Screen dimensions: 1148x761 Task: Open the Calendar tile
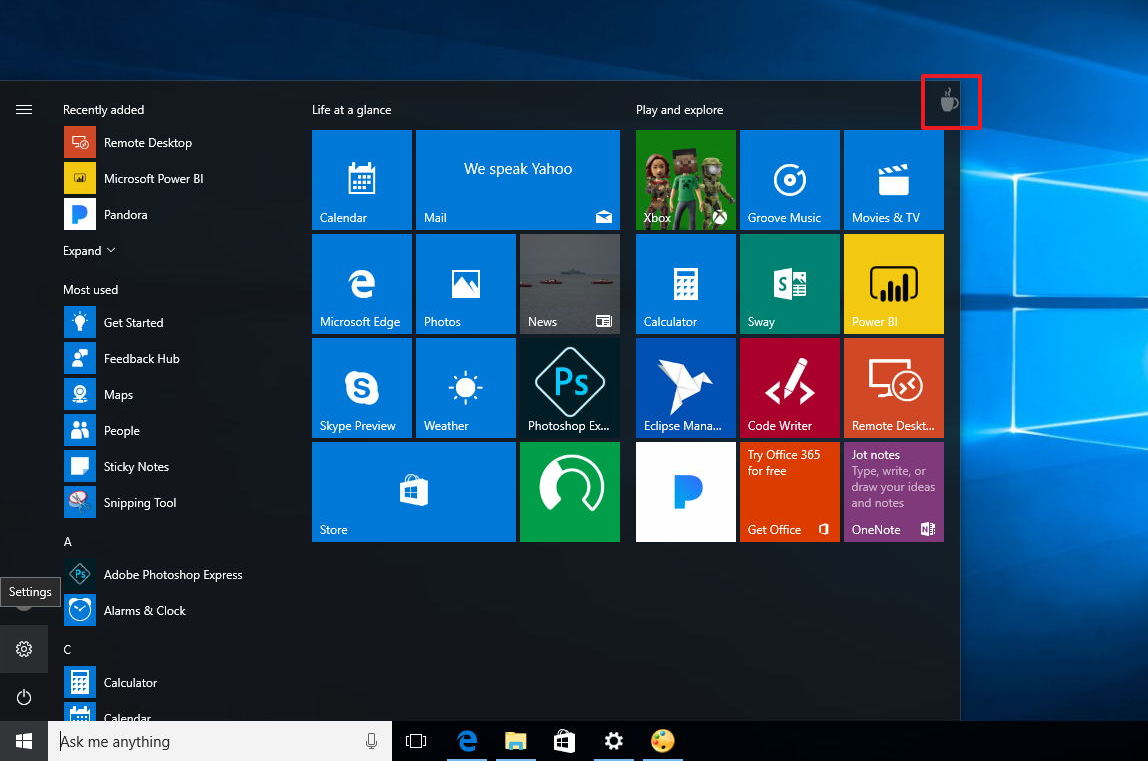(x=362, y=179)
